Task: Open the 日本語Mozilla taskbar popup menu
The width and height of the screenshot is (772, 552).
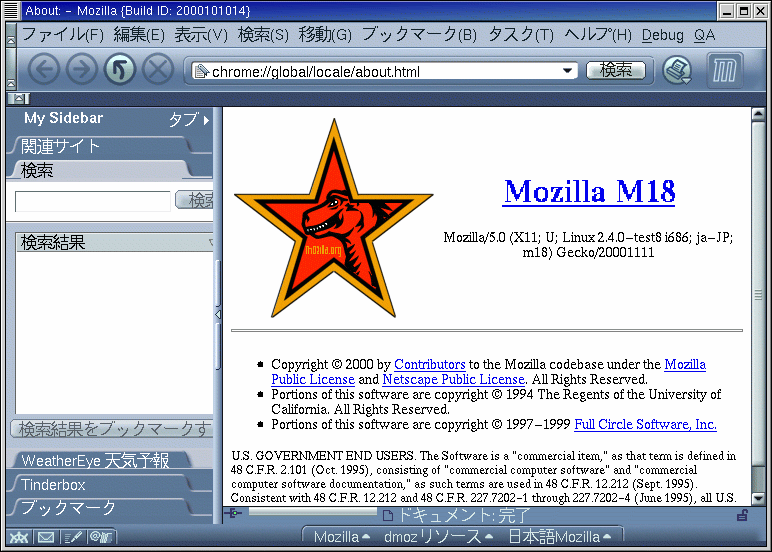Action: (x=559, y=537)
